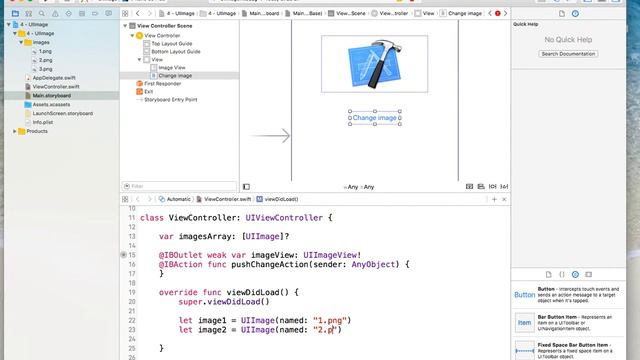Click the IBOutlet connection circle on line 15
Image resolution: width=640 pixels, height=360 pixels.
(x=123, y=255)
